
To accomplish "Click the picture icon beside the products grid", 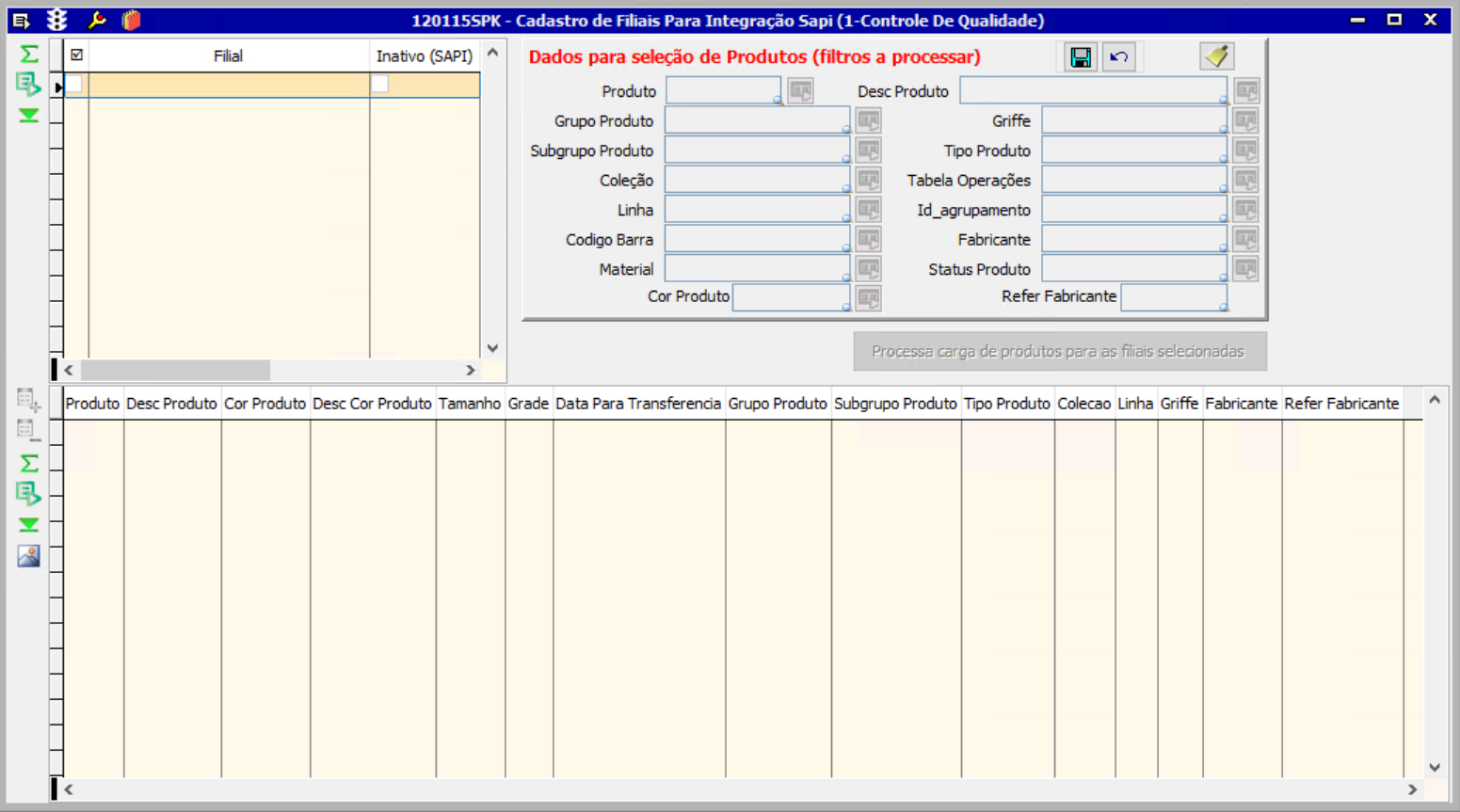I will tap(29, 556).
